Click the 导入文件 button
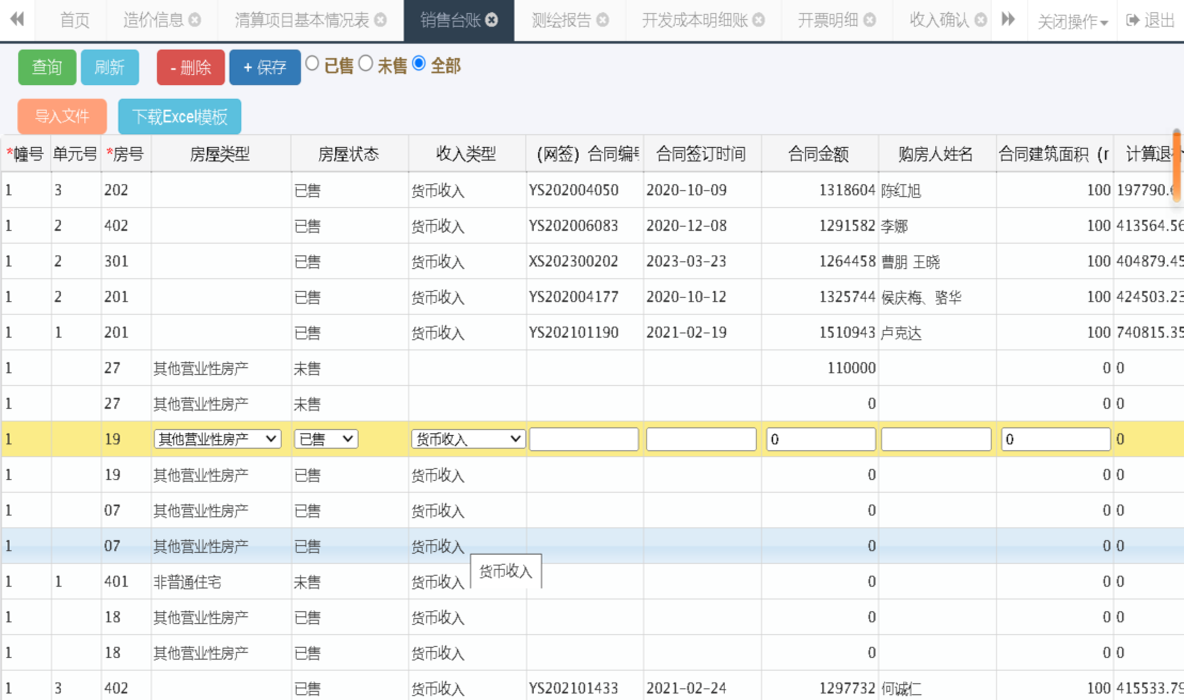Viewport: 1184px width, 700px height. [62, 116]
